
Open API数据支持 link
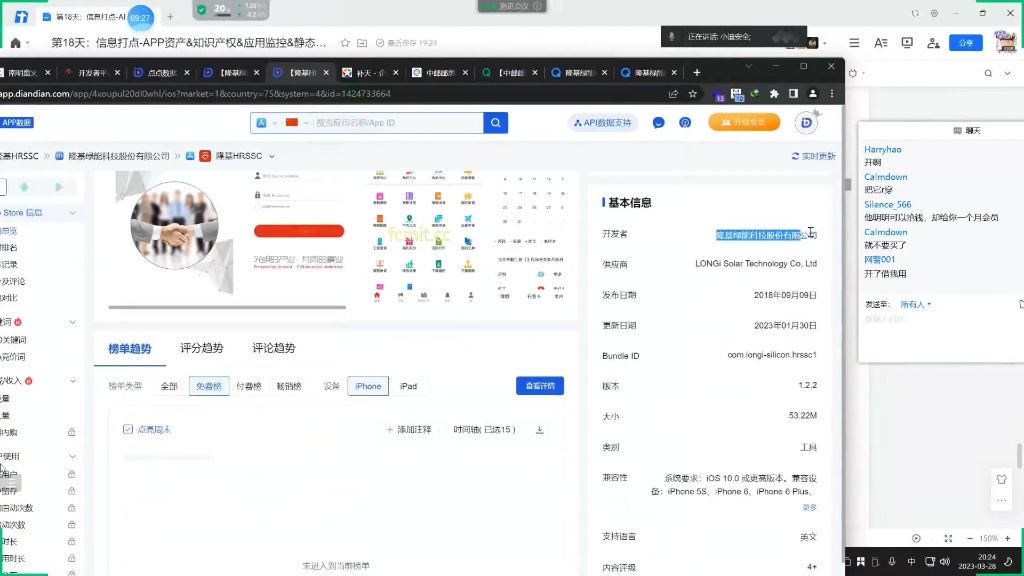click(x=602, y=123)
